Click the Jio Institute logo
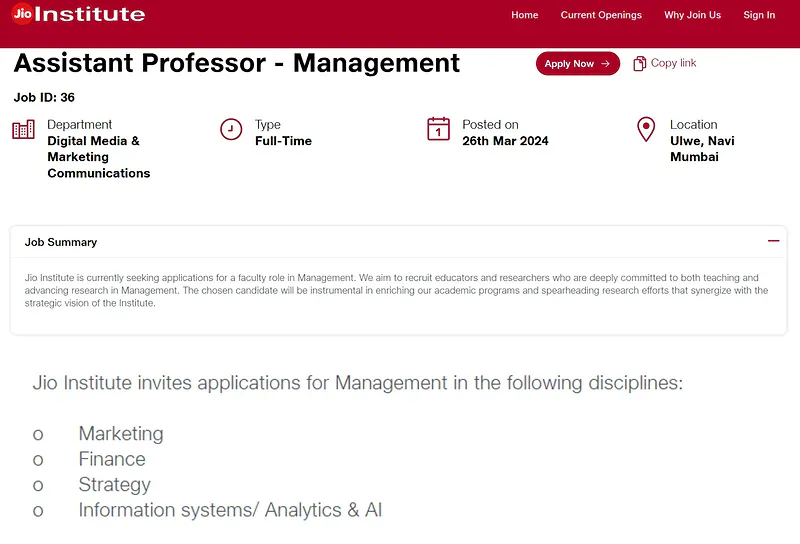This screenshot has height=544, width=800. tap(78, 14)
